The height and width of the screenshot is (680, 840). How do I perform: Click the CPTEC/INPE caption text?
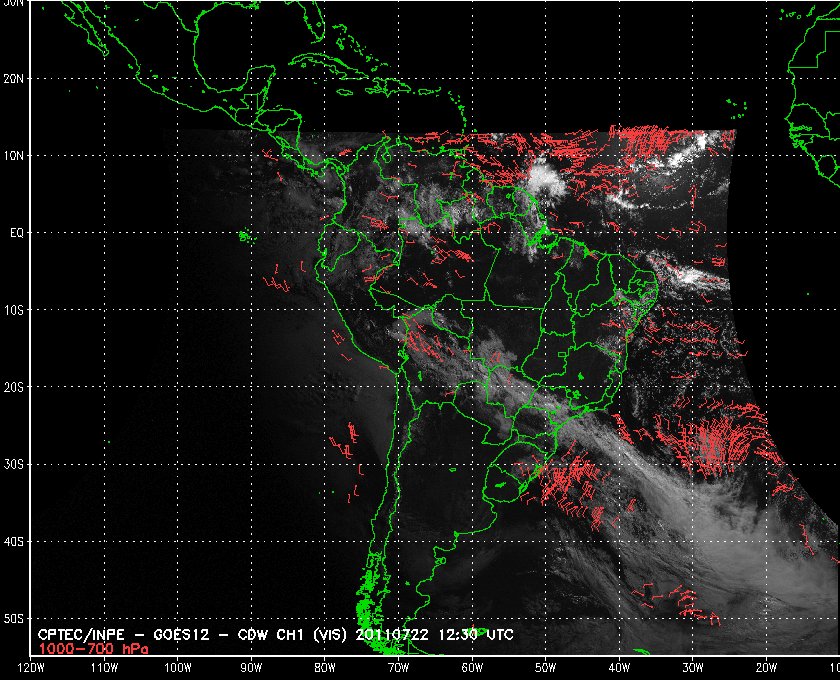(x=81, y=636)
